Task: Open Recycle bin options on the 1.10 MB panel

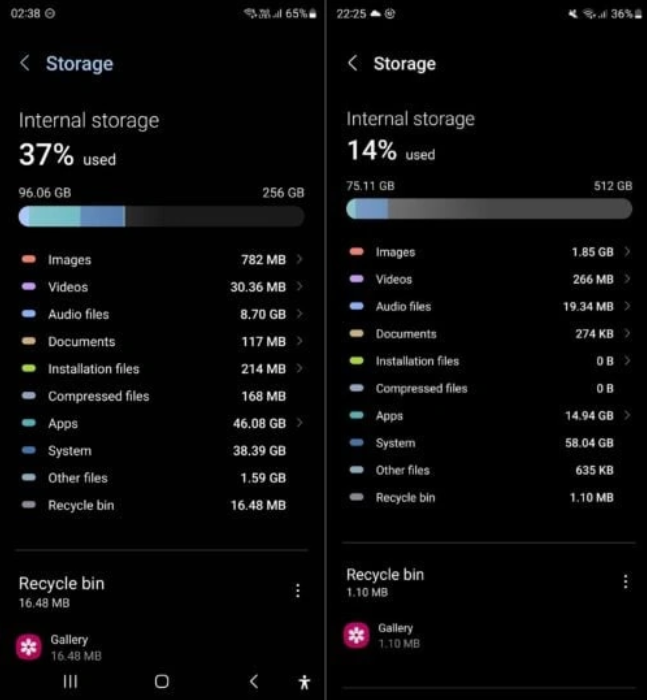Action: pyautogui.click(x=626, y=582)
